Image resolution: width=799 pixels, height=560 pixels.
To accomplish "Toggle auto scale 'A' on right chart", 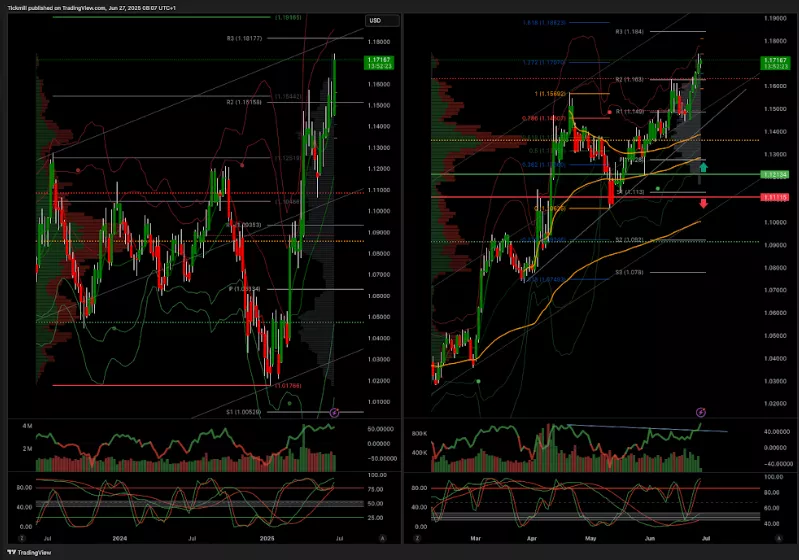I will (780, 537).
